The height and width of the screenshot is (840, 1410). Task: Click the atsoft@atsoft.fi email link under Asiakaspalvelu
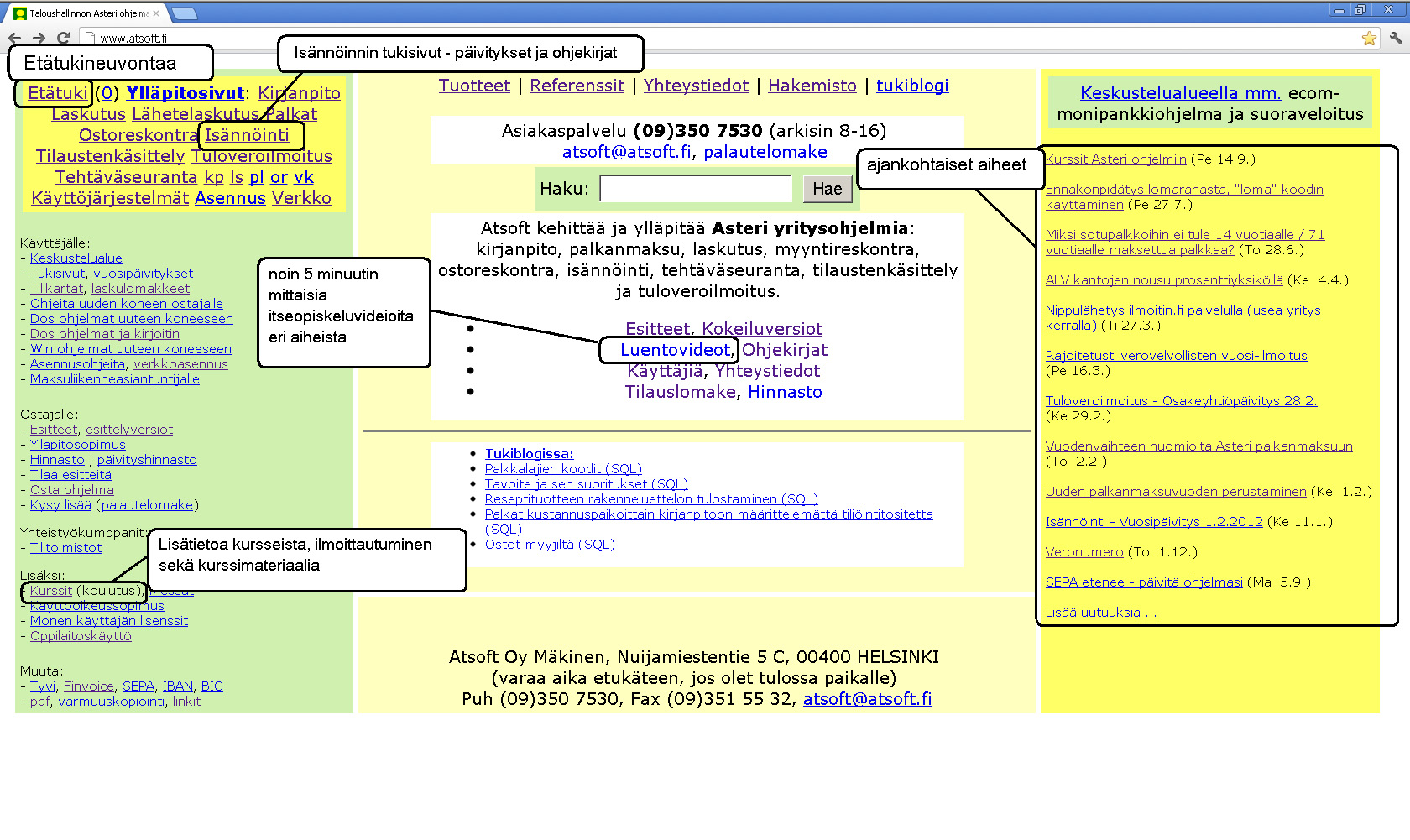[x=627, y=152]
